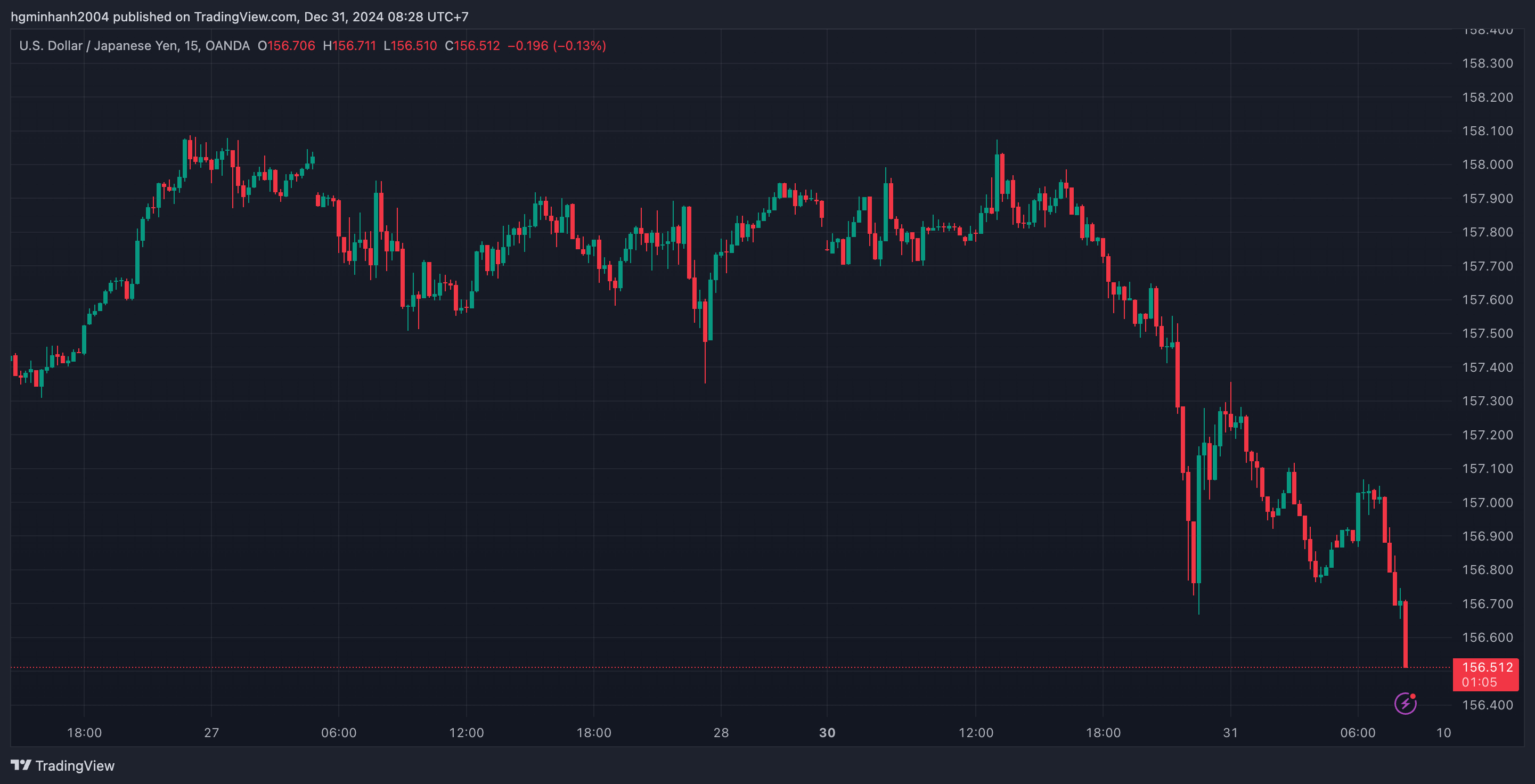Click the bold 30 date label on time axis

pos(827,733)
